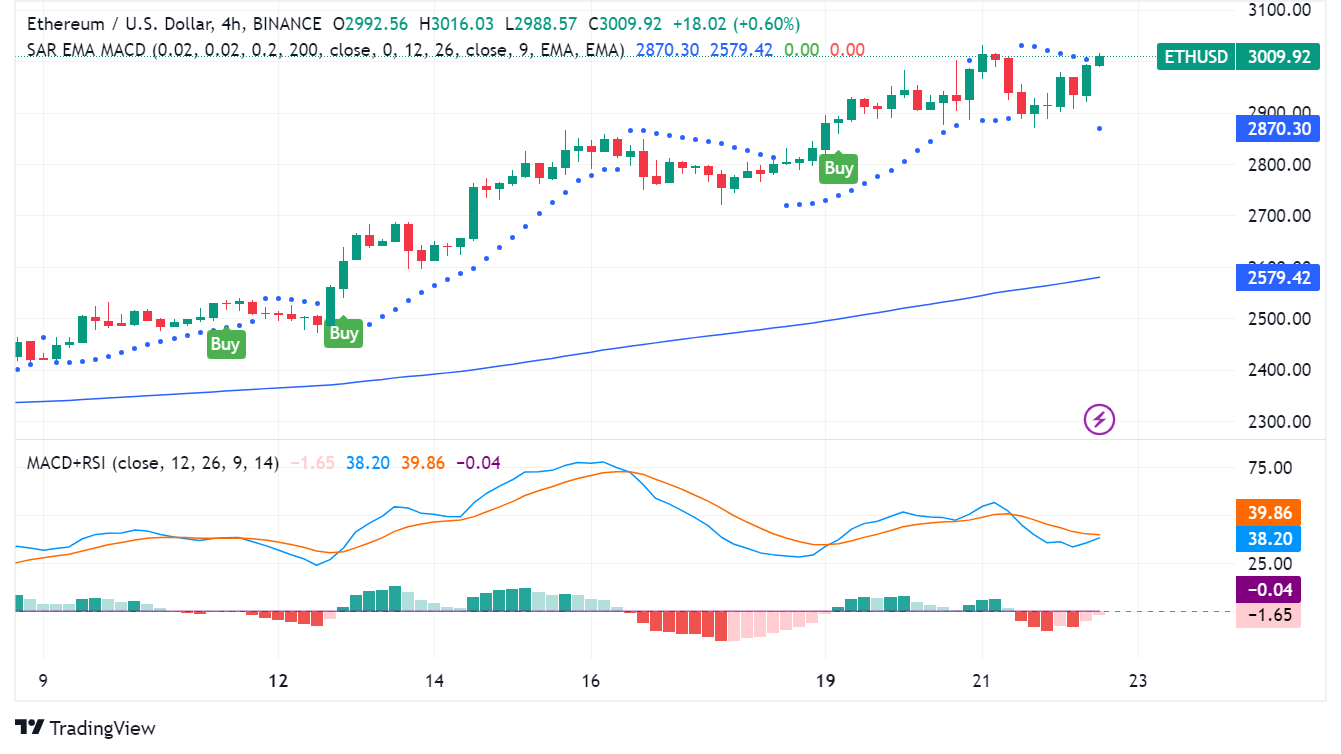Click the 2700.00 price axis label
The image size is (1341, 754).
coord(1279,215)
